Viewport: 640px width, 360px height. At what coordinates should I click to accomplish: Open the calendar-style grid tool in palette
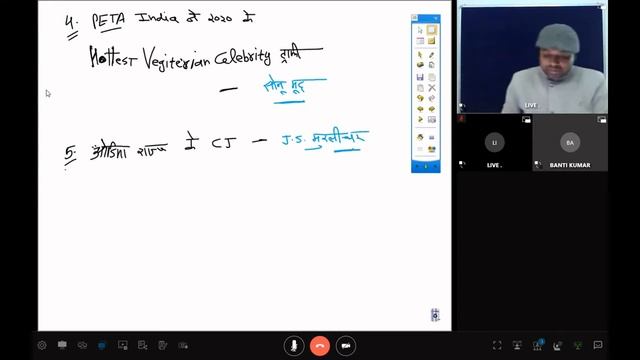(x=420, y=41)
